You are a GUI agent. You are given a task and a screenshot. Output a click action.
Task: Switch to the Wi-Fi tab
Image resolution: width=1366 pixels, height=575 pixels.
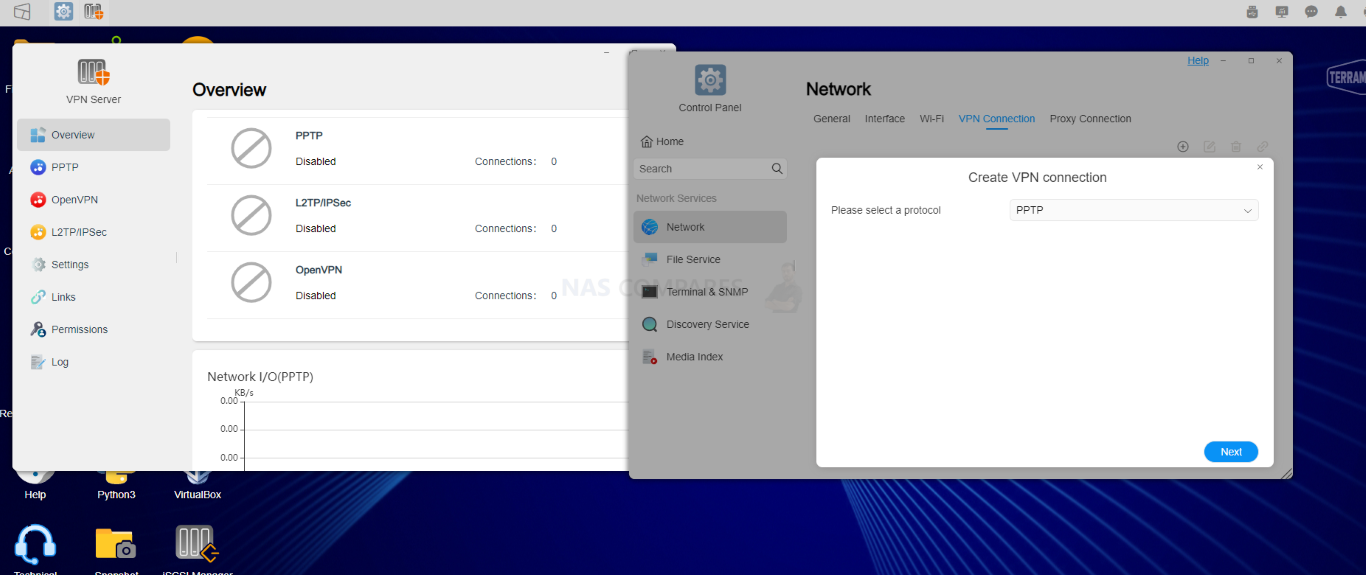tap(932, 119)
